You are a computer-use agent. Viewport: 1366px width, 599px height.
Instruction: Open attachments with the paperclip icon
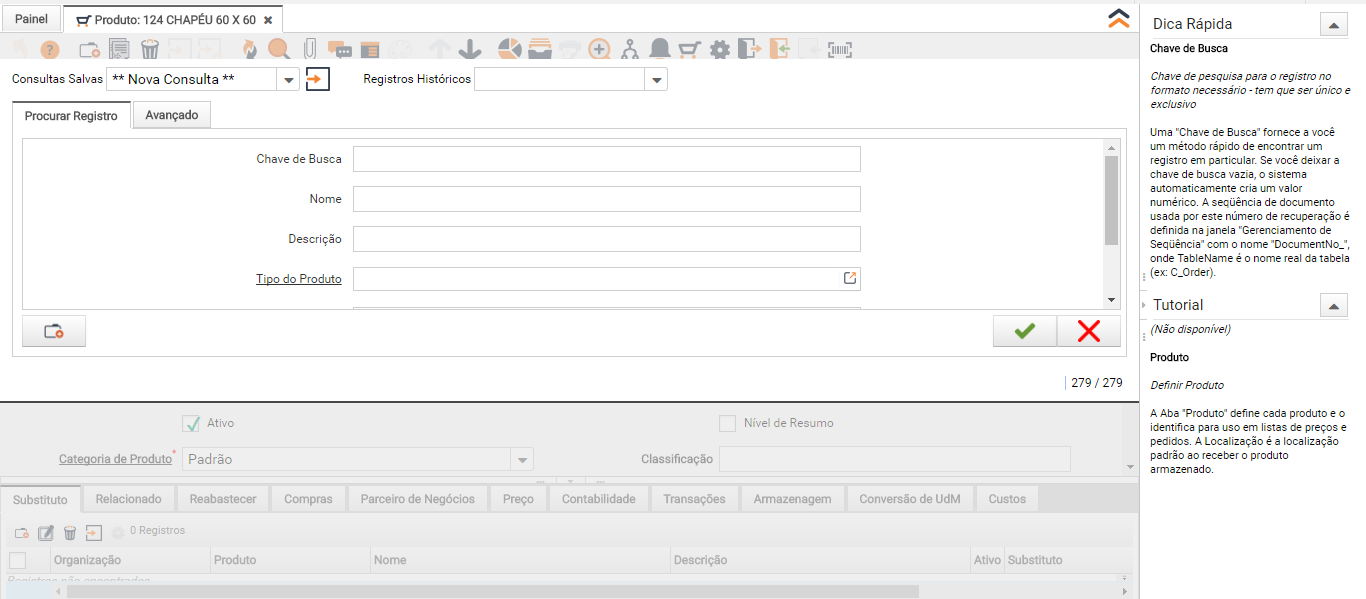310,49
